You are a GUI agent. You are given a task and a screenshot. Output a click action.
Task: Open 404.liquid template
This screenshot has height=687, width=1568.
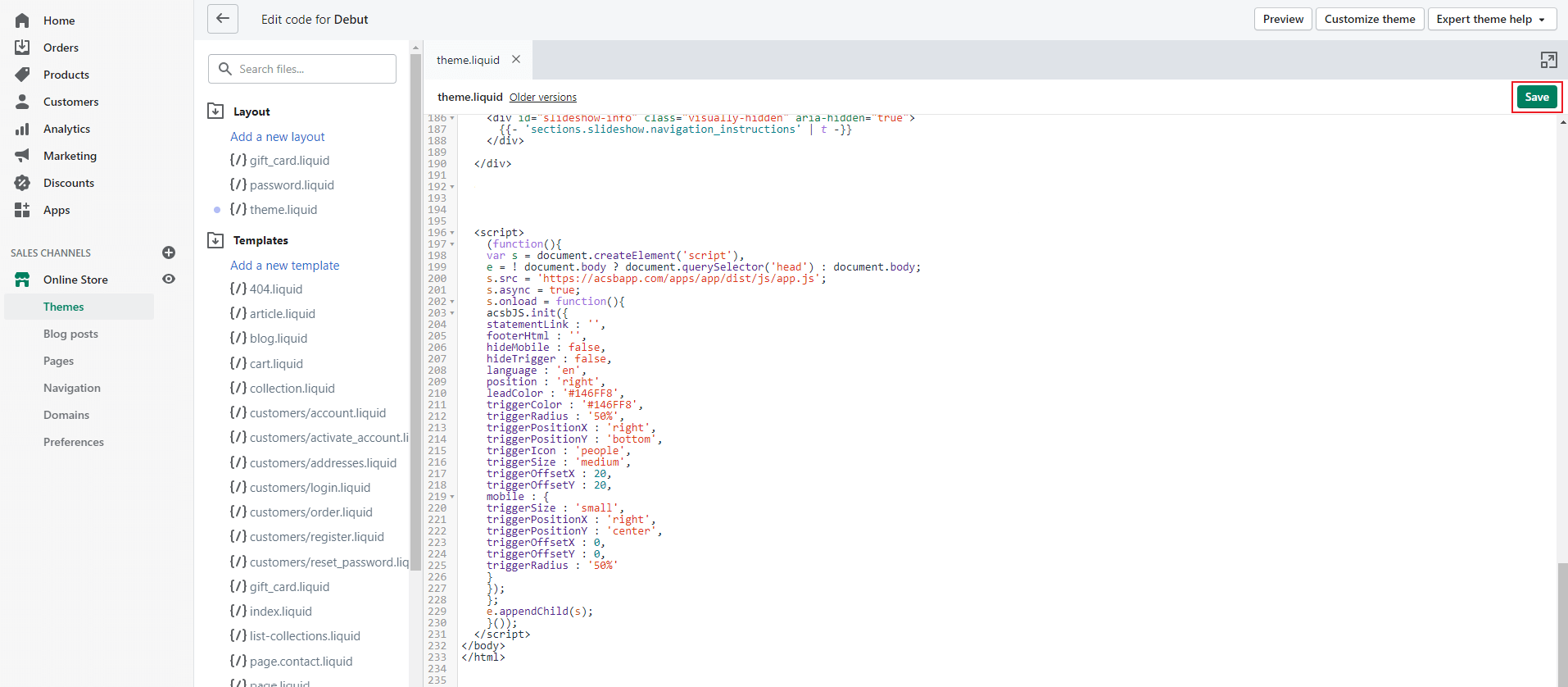pyautogui.click(x=266, y=289)
